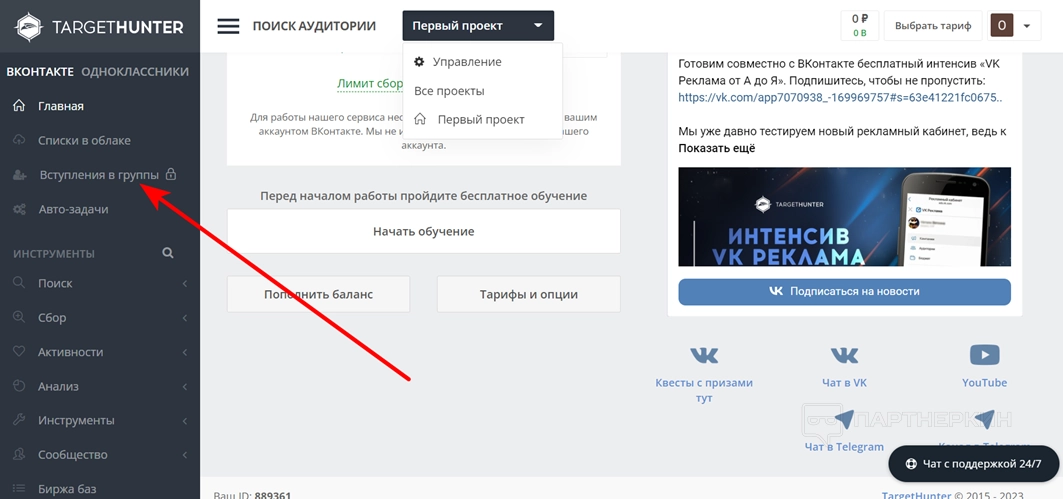This screenshot has height=499, width=1063.
Task: Click the Telegram icon above Чат в Telegram
Action: point(844,420)
